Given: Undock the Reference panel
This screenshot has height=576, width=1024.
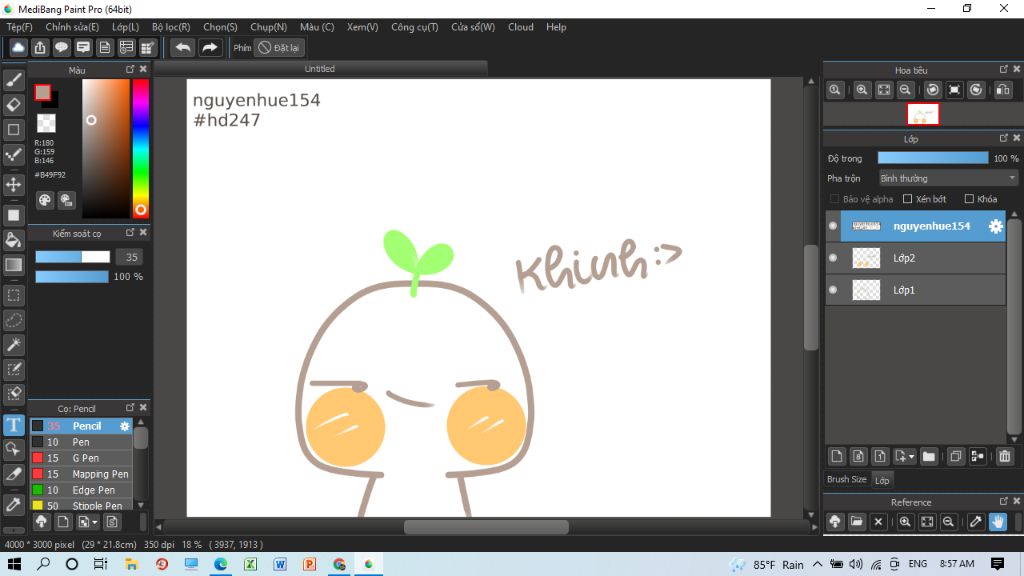Looking at the screenshot, I should [x=1004, y=501].
